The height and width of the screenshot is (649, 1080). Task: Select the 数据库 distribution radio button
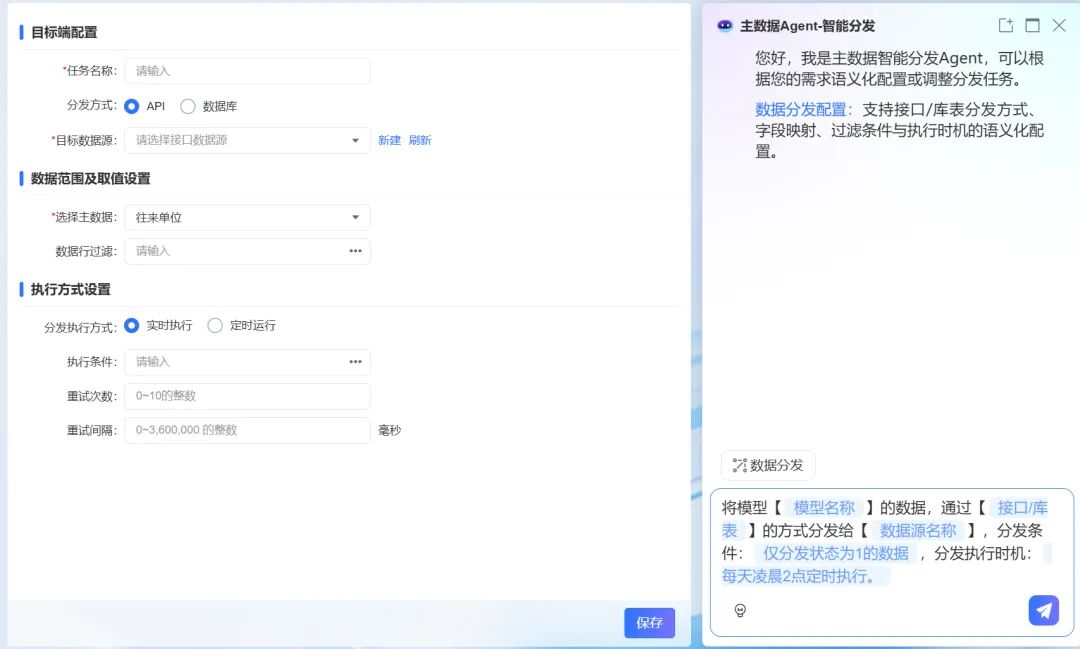187,106
